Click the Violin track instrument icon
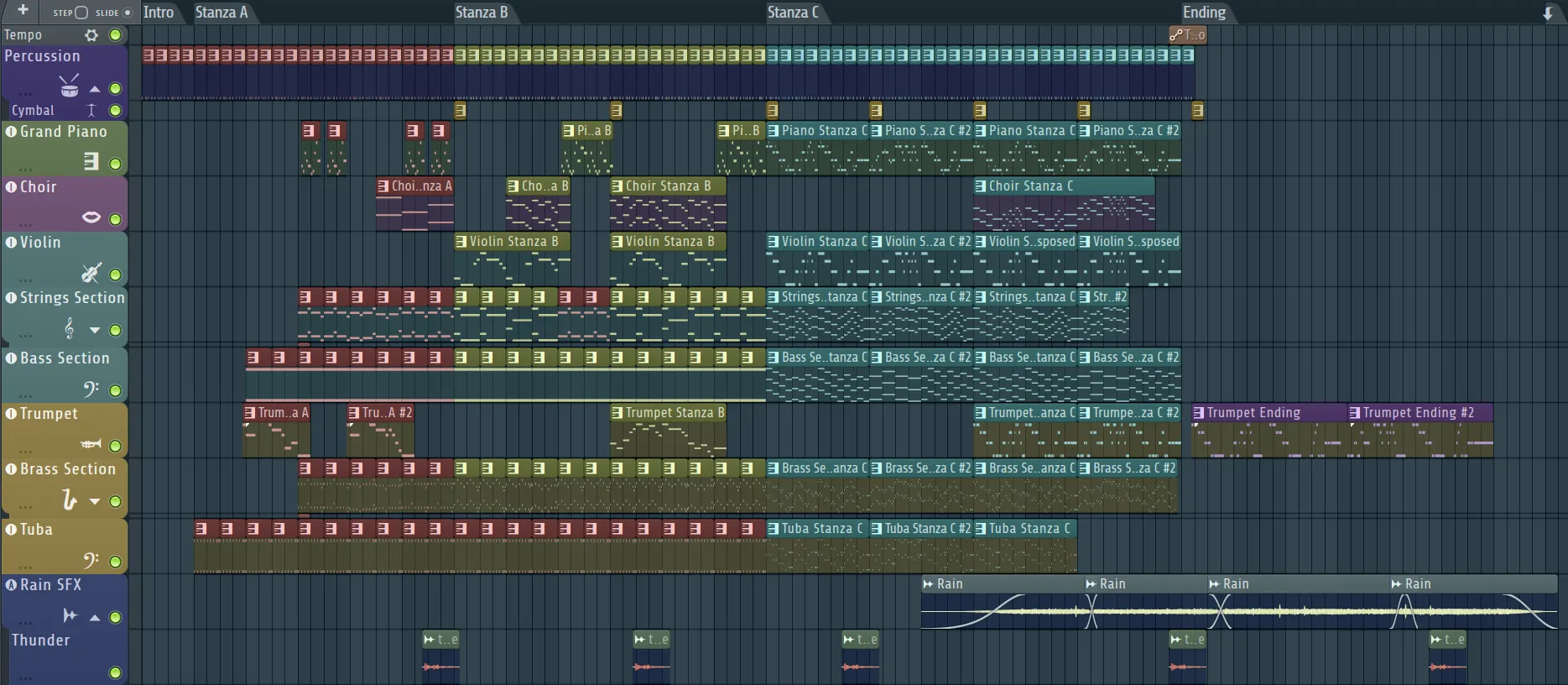 click(x=91, y=273)
